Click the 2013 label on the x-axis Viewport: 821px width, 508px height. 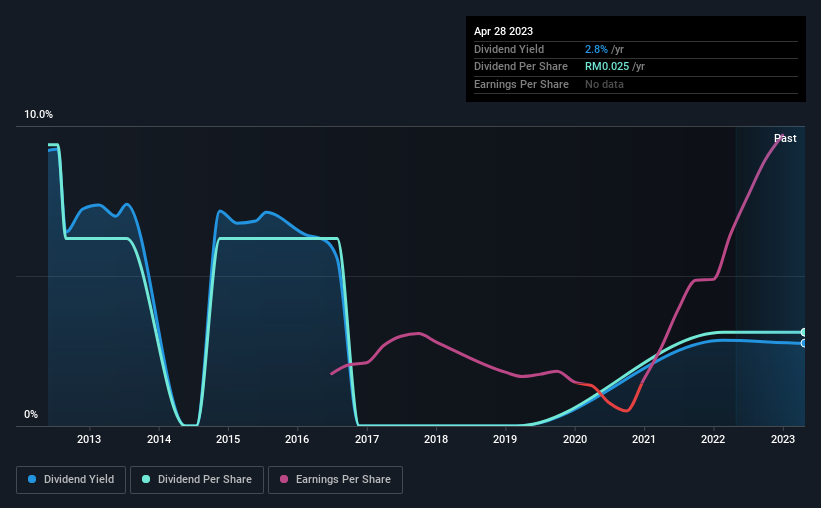coord(89,439)
